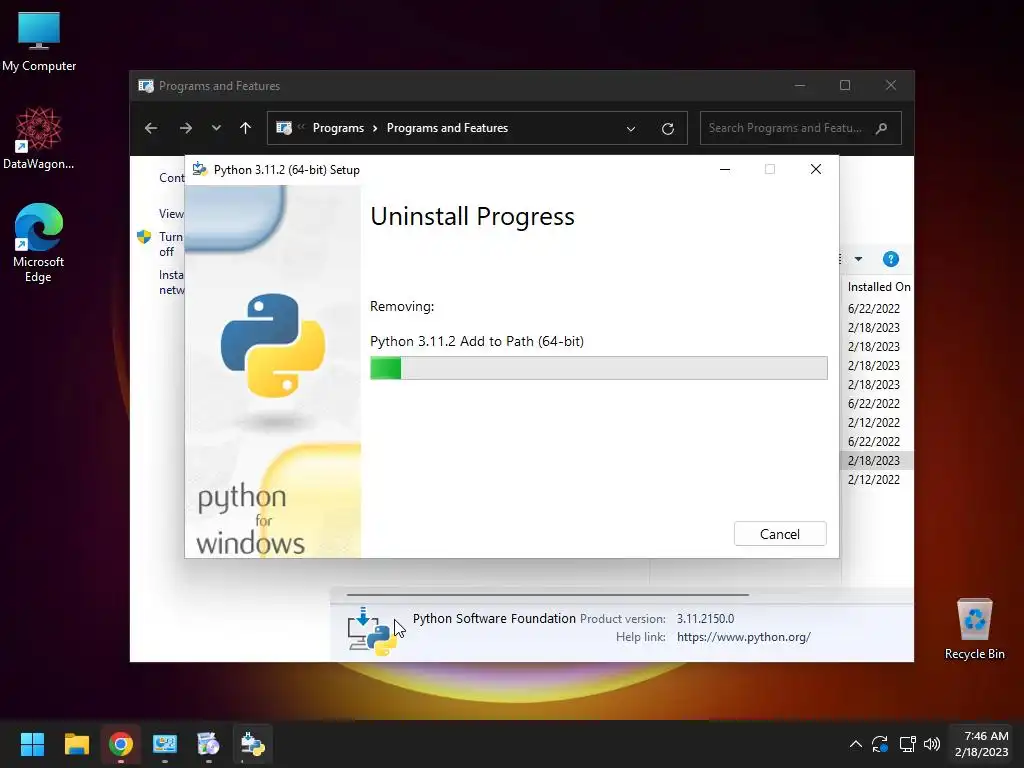The height and width of the screenshot is (768, 1024).
Task: Open the clock and date panel
Action: [982, 744]
